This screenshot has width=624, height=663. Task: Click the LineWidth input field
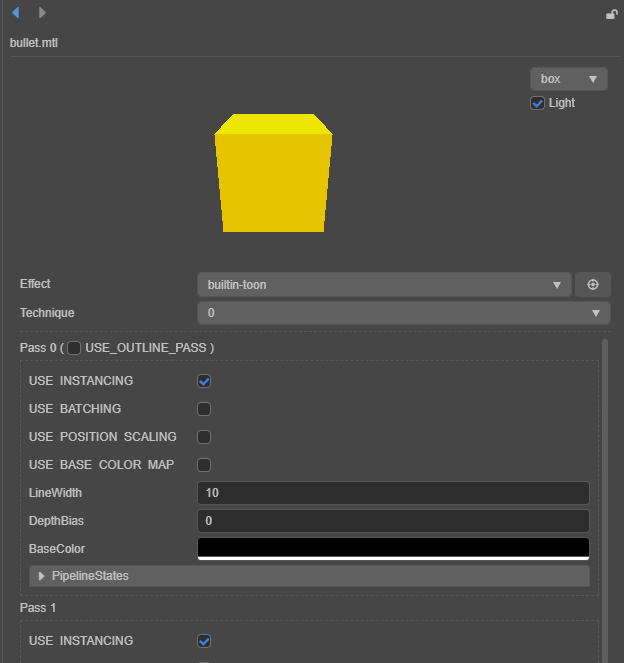point(393,493)
